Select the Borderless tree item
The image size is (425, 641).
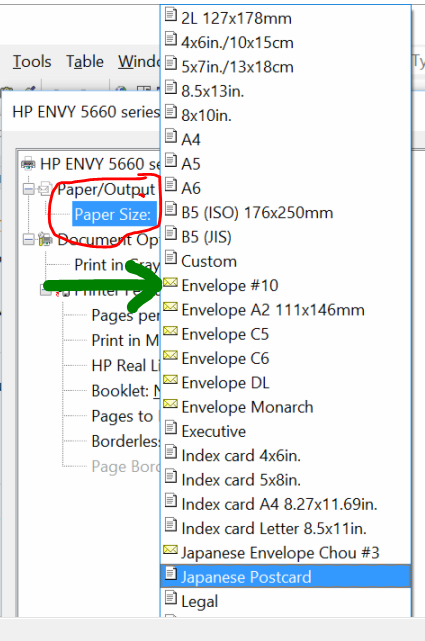pyautogui.click(x=125, y=442)
